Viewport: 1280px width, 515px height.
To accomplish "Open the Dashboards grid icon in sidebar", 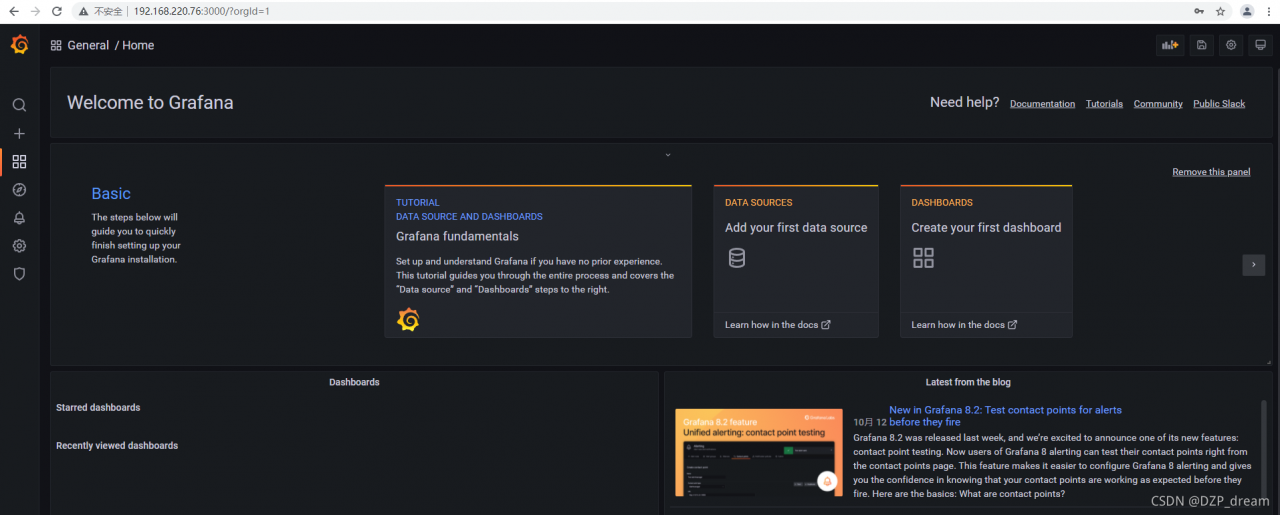I will (19, 161).
